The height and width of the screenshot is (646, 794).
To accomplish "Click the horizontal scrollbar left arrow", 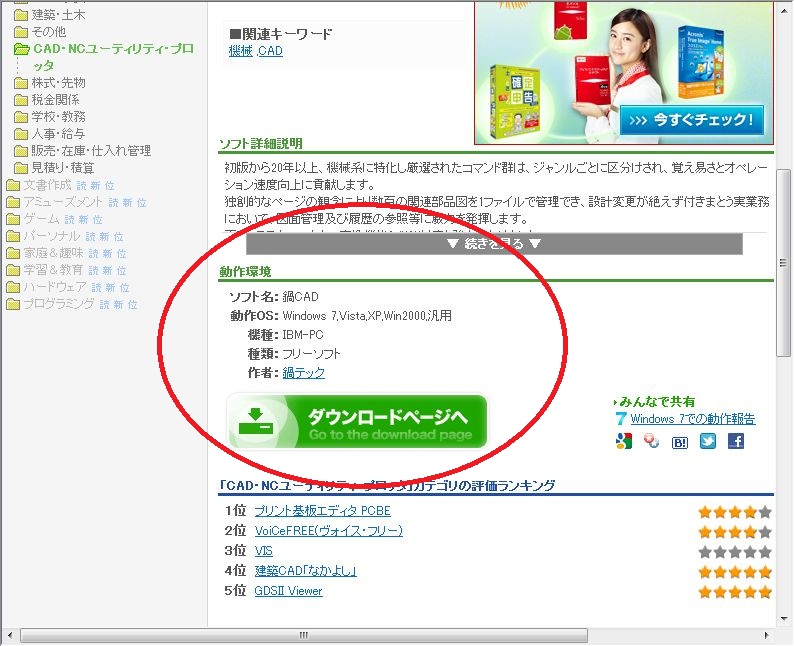I will (x=10, y=635).
